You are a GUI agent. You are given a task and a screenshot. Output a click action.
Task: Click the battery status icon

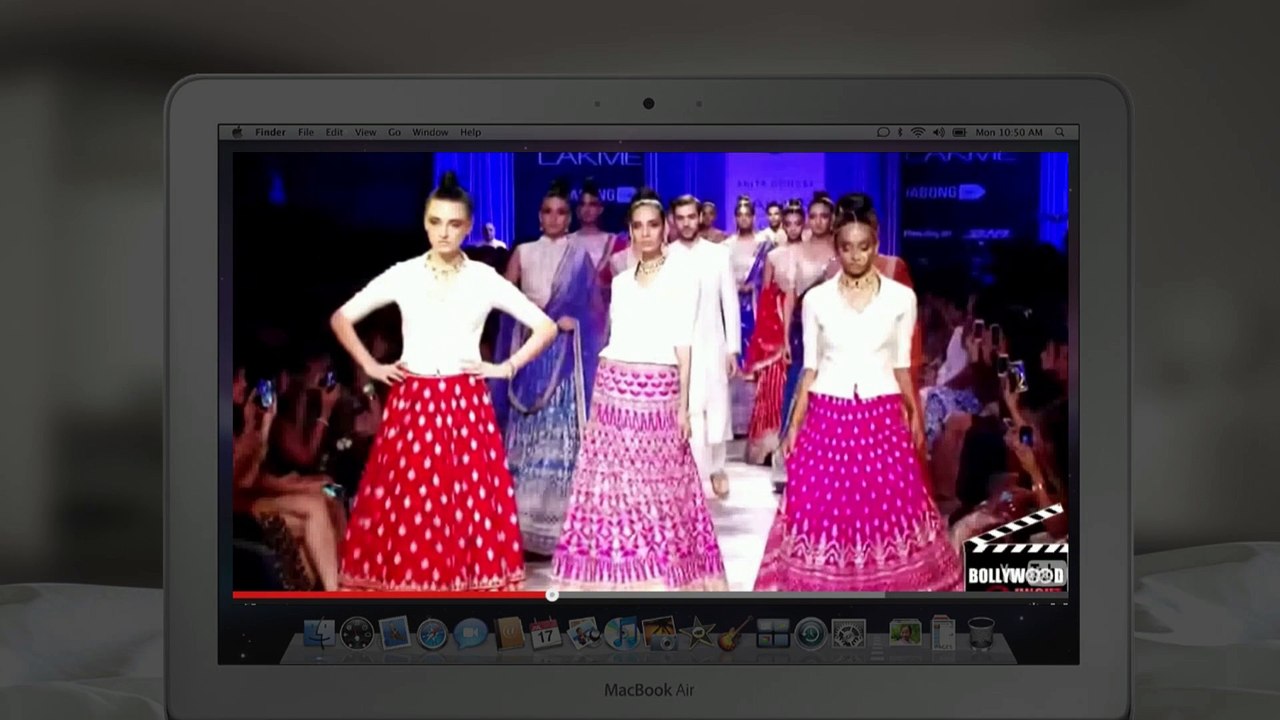[x=960, y=132]
